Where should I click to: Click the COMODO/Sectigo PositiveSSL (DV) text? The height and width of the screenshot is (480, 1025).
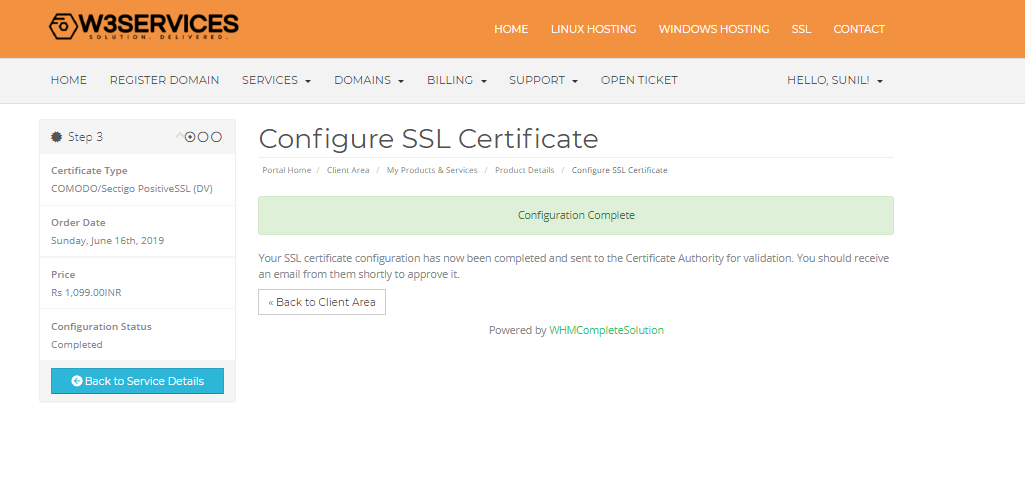131,188
